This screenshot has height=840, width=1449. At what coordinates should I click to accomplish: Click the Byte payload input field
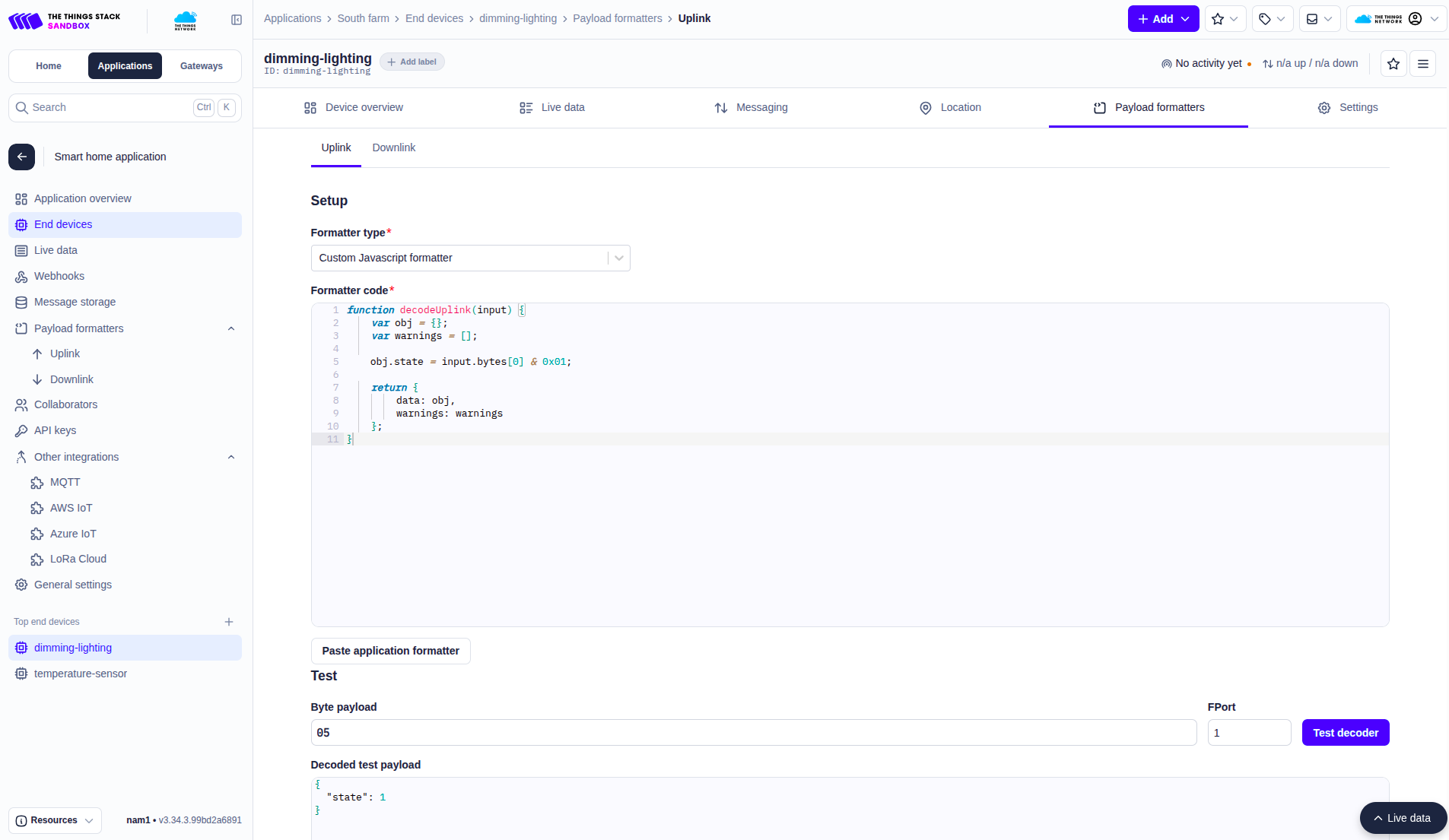pyautogui.click(x=753, y=733)
